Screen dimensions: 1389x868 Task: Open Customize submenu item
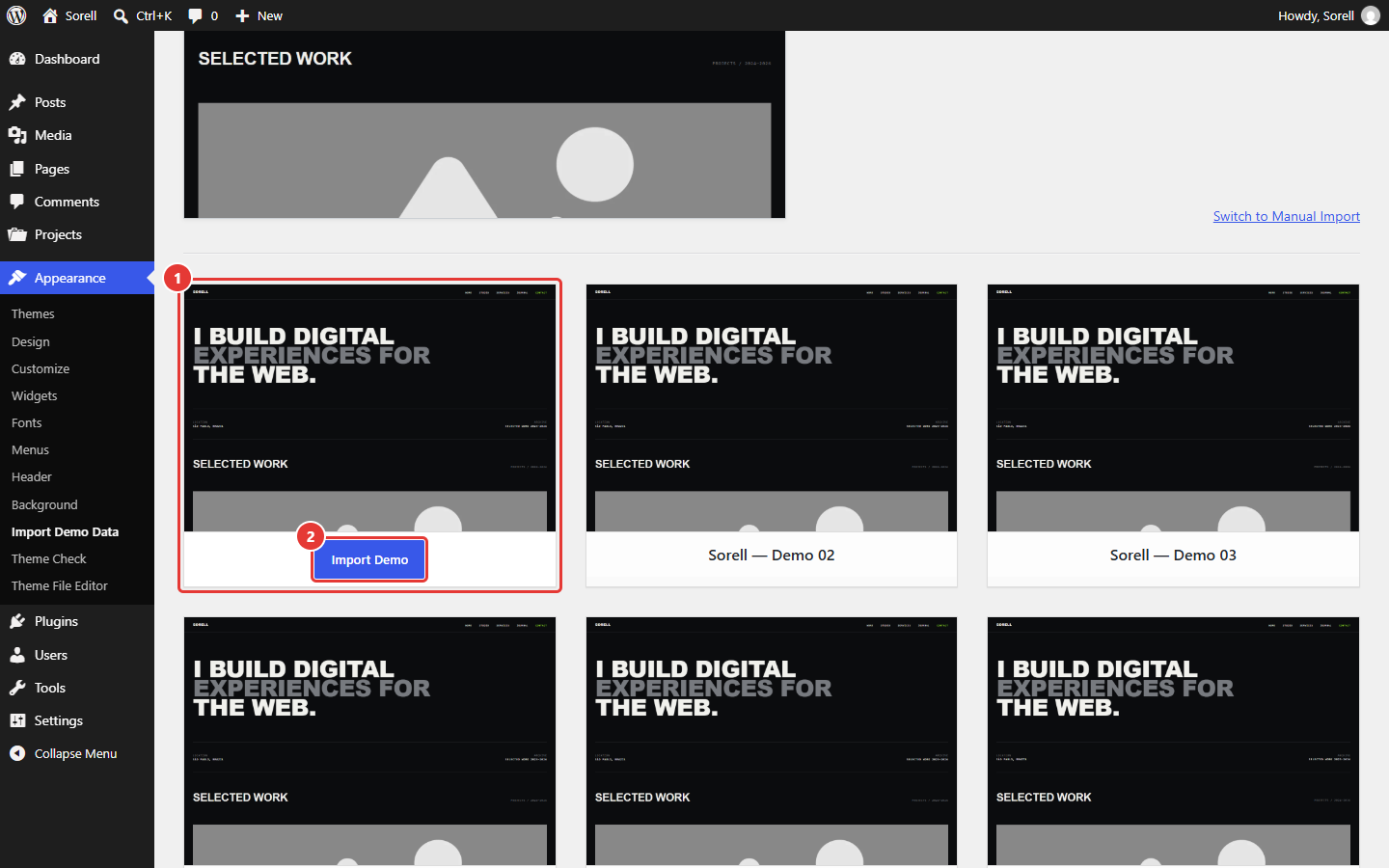pyautogui.click(x=41, y=368)
